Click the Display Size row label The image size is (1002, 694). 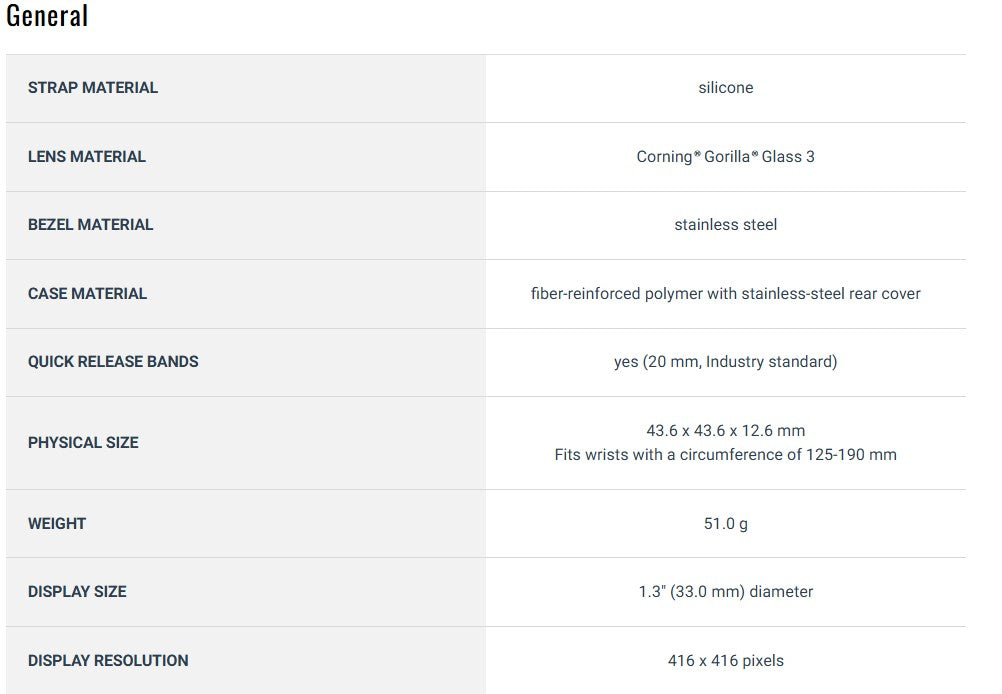click(x=77, y=592)
